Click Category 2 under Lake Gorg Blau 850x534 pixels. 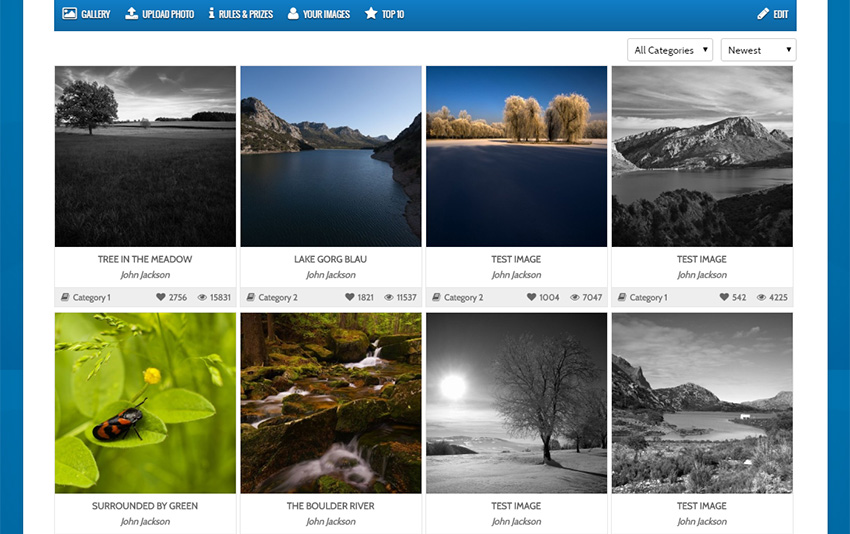(x=278, y=297)
